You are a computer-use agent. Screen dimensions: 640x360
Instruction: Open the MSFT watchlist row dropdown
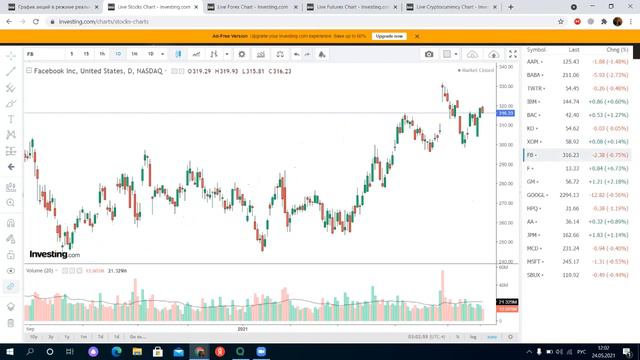pos(543,262)
